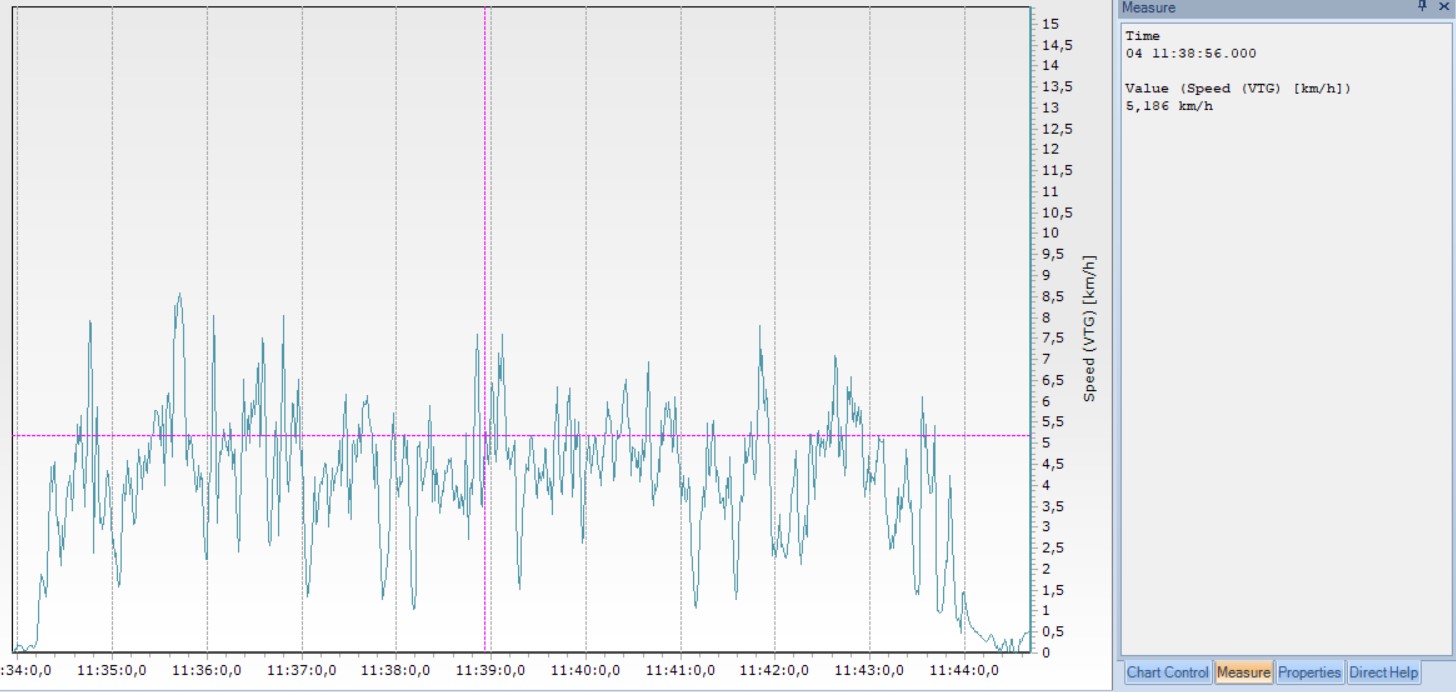
Task: Click the 10 mark on the speed axis
Action: coord(1050,233)
